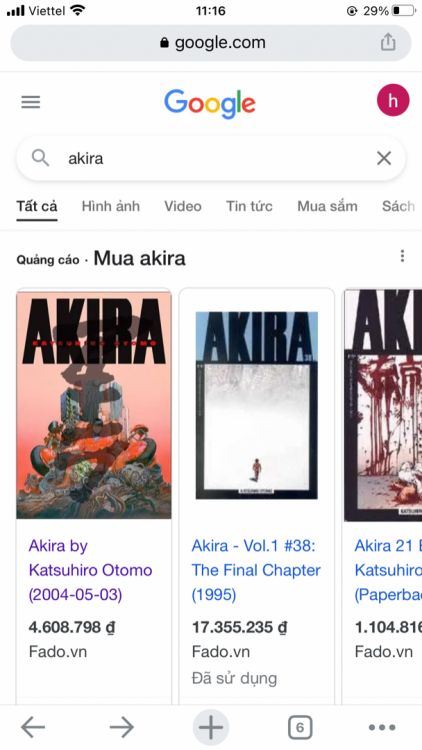Open the account avatar labeled h
This screenshot has height=750, width=422.
pos(393,100)
